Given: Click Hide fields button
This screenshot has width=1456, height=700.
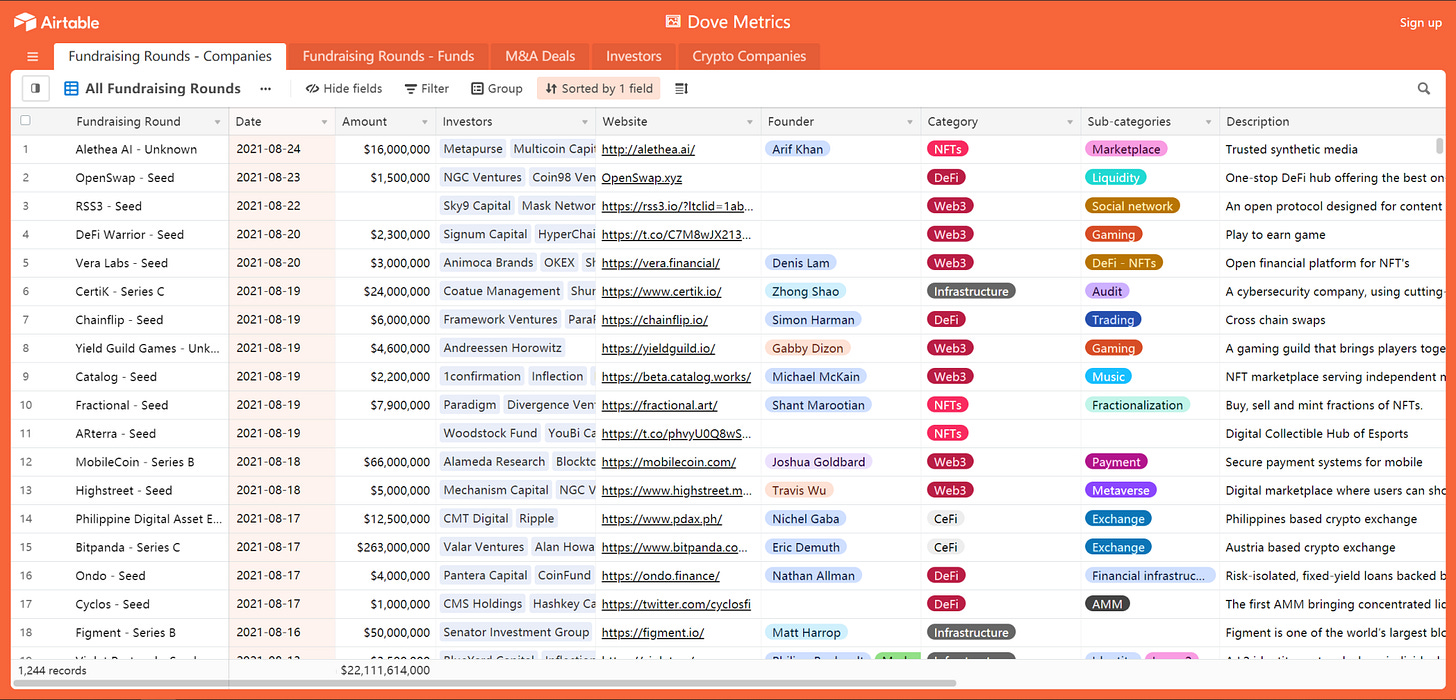Looking at the screenshot, I should (x=344, y=89).
